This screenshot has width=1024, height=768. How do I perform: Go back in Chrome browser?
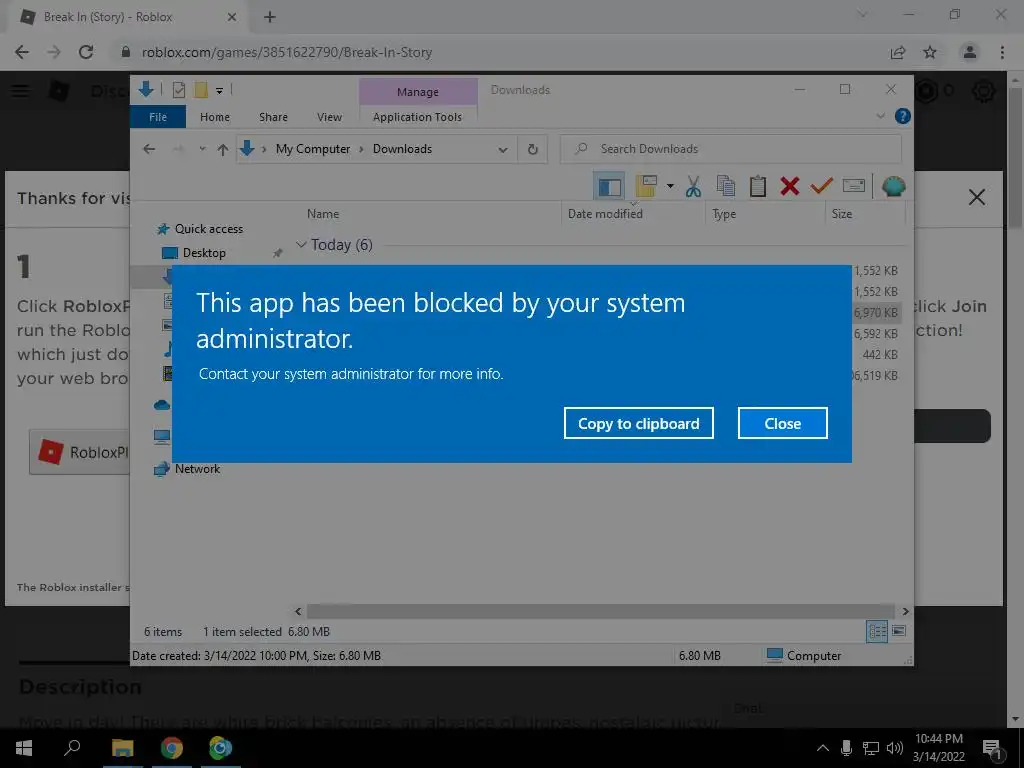click(22, 52)
